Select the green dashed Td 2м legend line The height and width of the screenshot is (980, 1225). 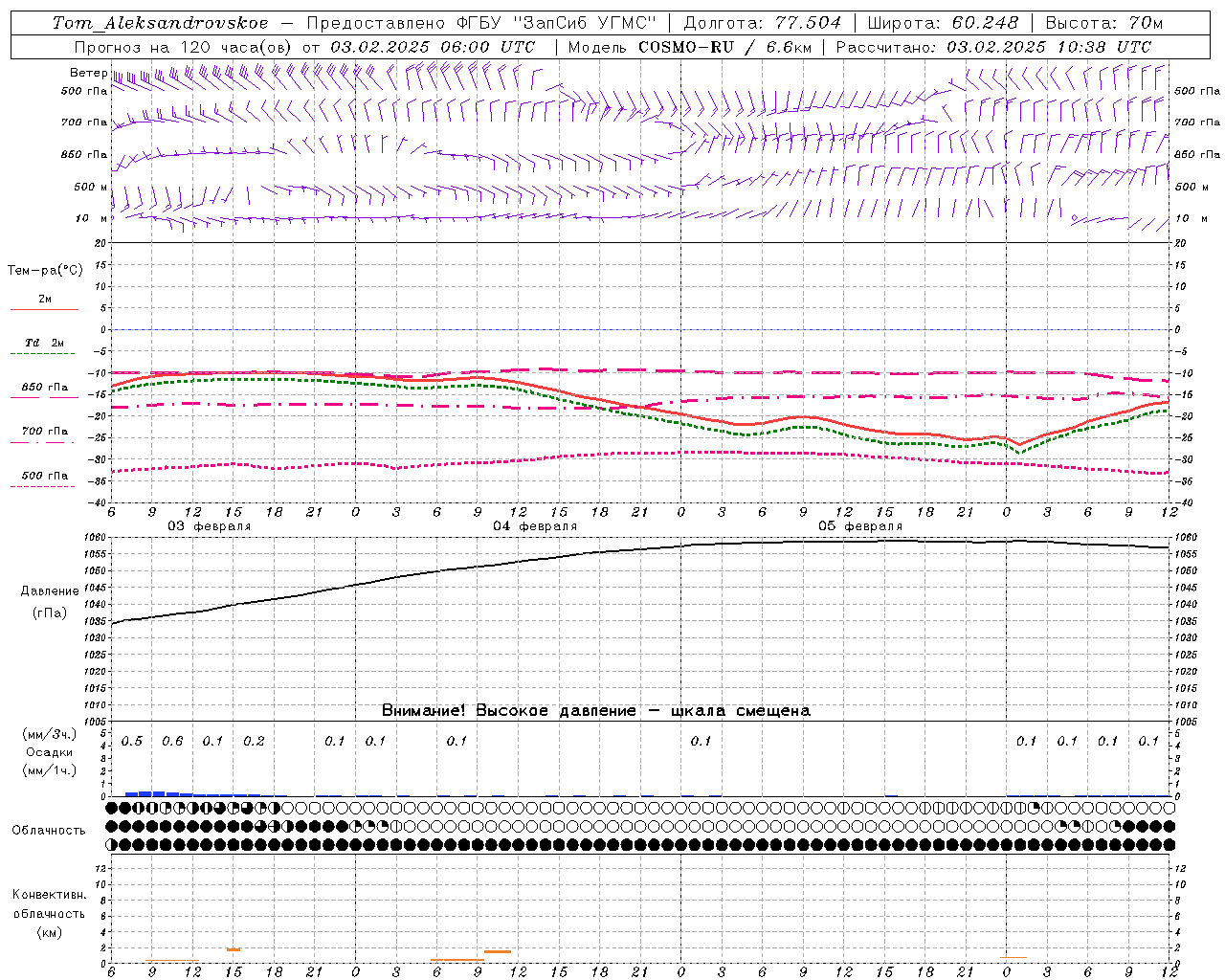point(42,353)
